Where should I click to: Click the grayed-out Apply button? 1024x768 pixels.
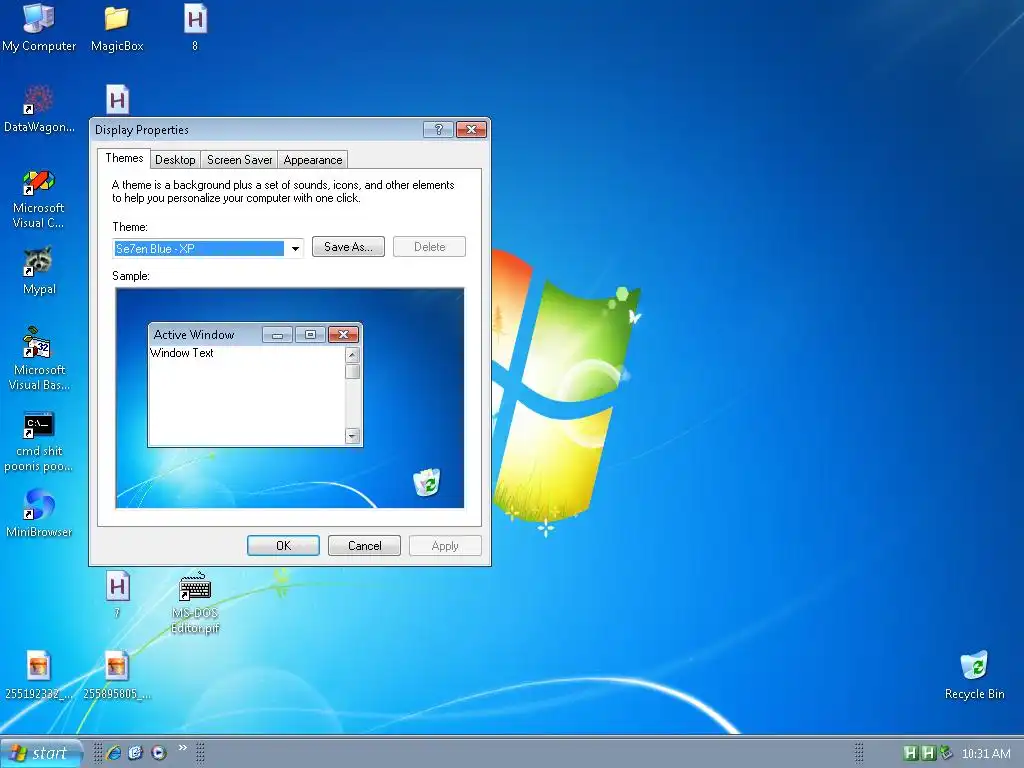(x=445, y=545)
